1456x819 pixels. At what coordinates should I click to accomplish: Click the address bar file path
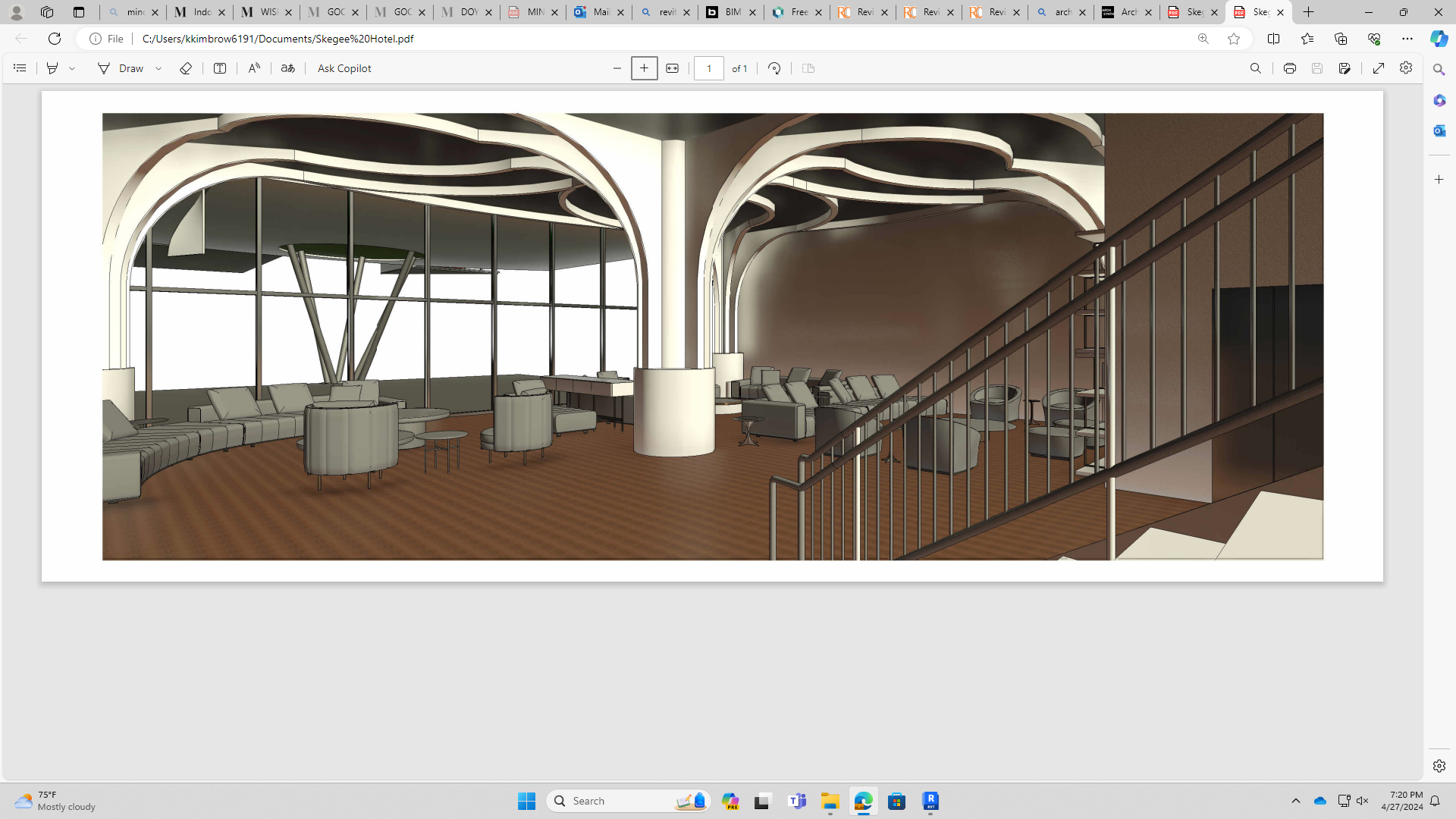[x=278, y=39]
